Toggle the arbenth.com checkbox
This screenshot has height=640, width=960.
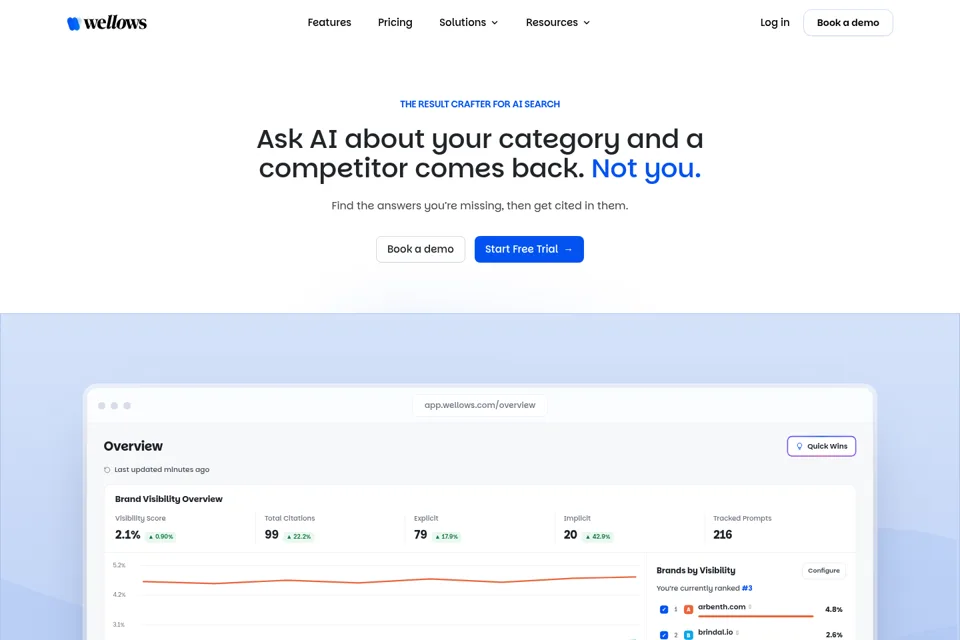coord(664,609)
